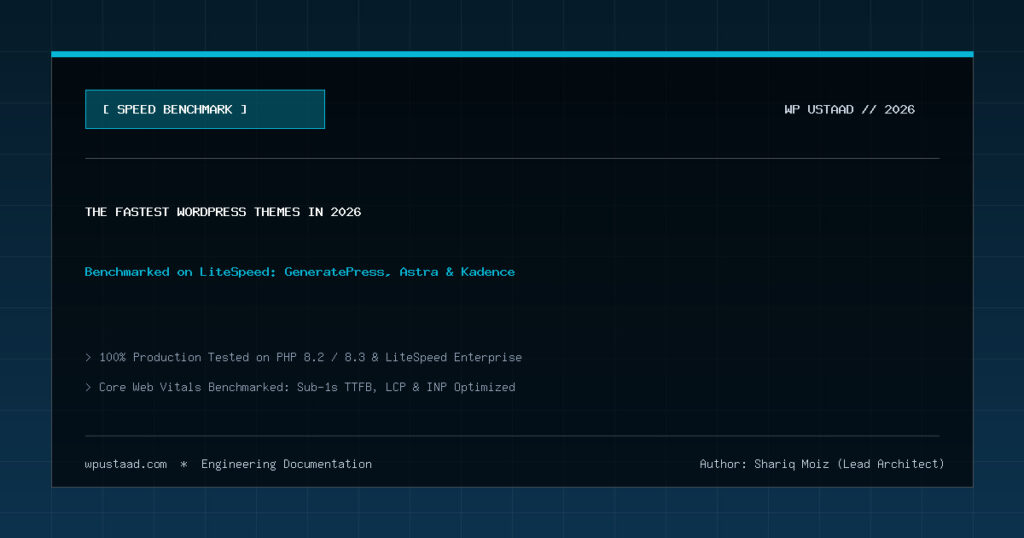Click the 'WP USTAAD // 2026' label

[x=849, y=110]
